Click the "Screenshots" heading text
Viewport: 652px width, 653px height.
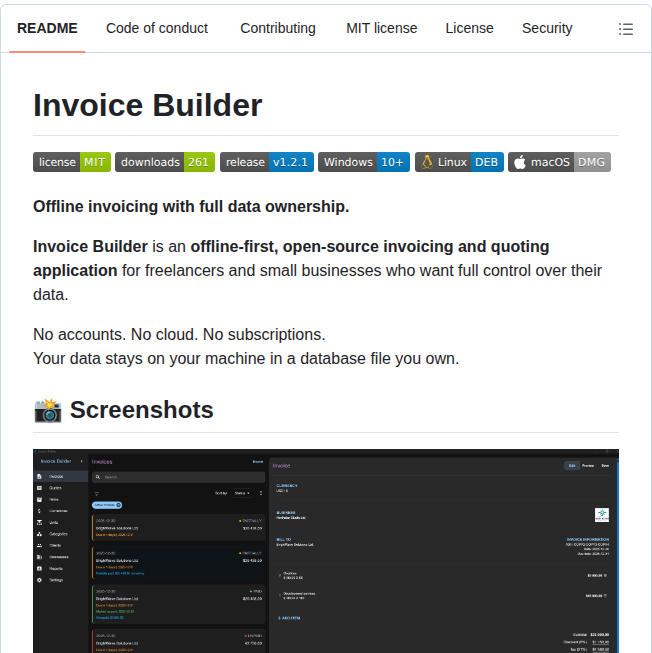[x=142, y=410]
